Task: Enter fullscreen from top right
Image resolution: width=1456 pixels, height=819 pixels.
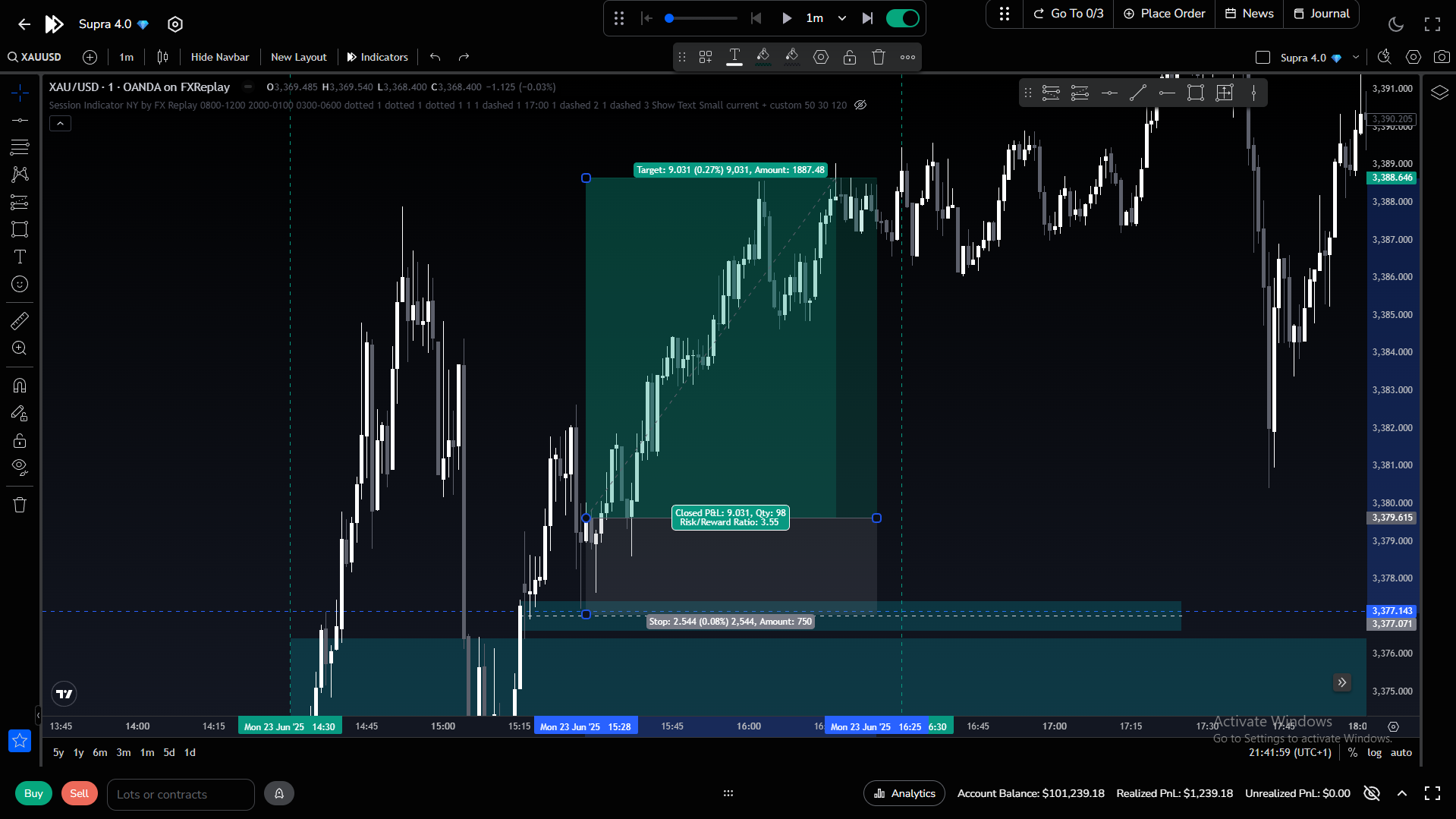Action: coord(1432,24)
